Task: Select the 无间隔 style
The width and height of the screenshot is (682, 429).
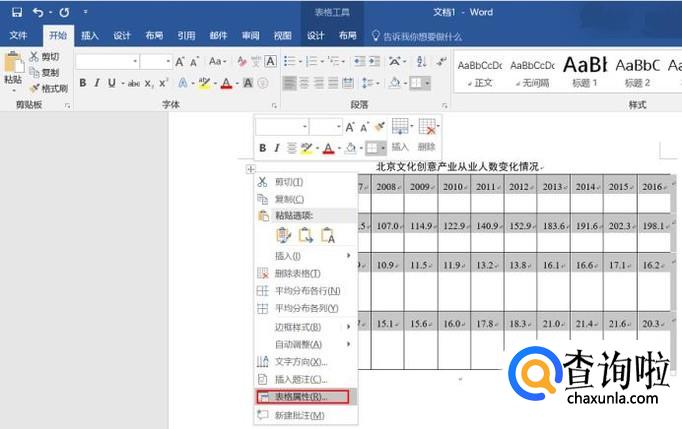Action: pyautogui.click(x=532, y=72)
